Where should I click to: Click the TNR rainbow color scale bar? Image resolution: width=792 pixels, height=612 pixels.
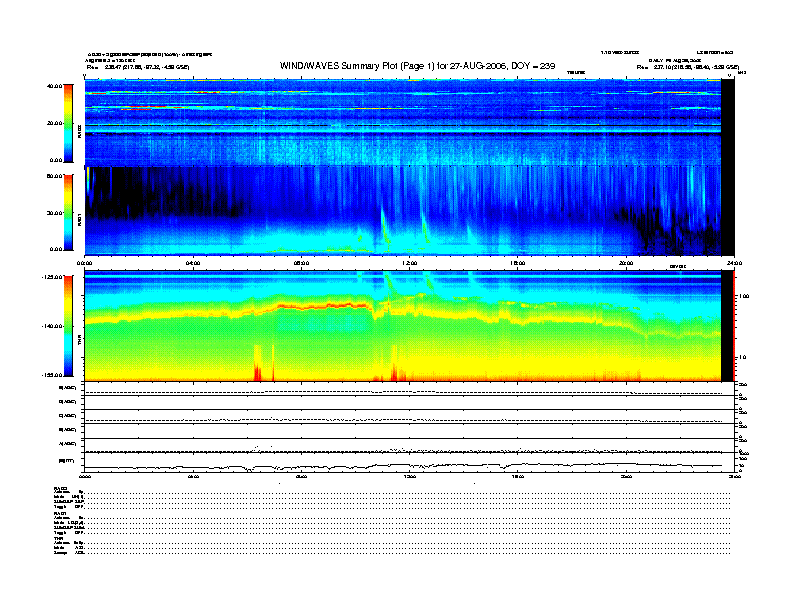[68, 326]
